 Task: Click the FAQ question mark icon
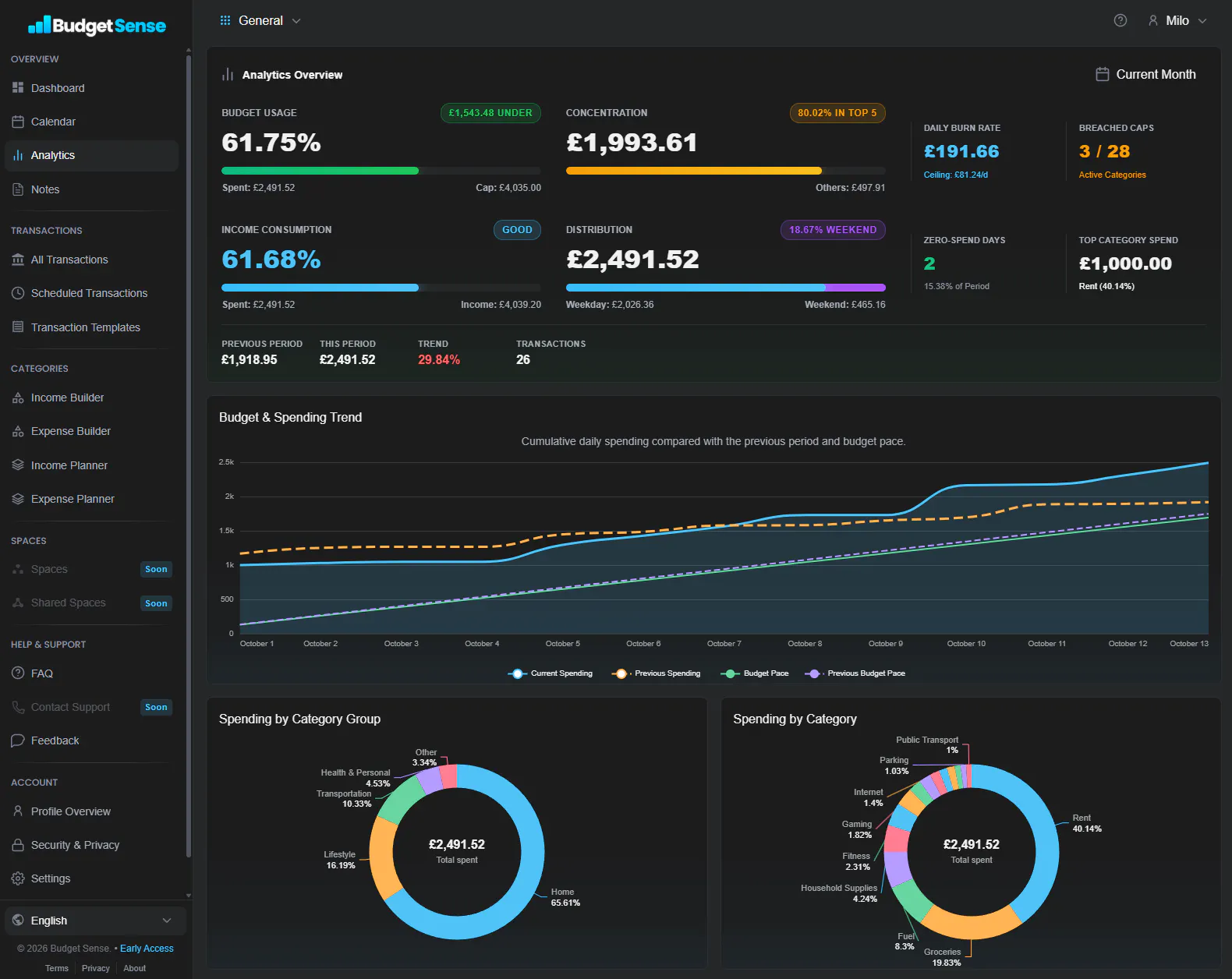[x=18, y=673]
